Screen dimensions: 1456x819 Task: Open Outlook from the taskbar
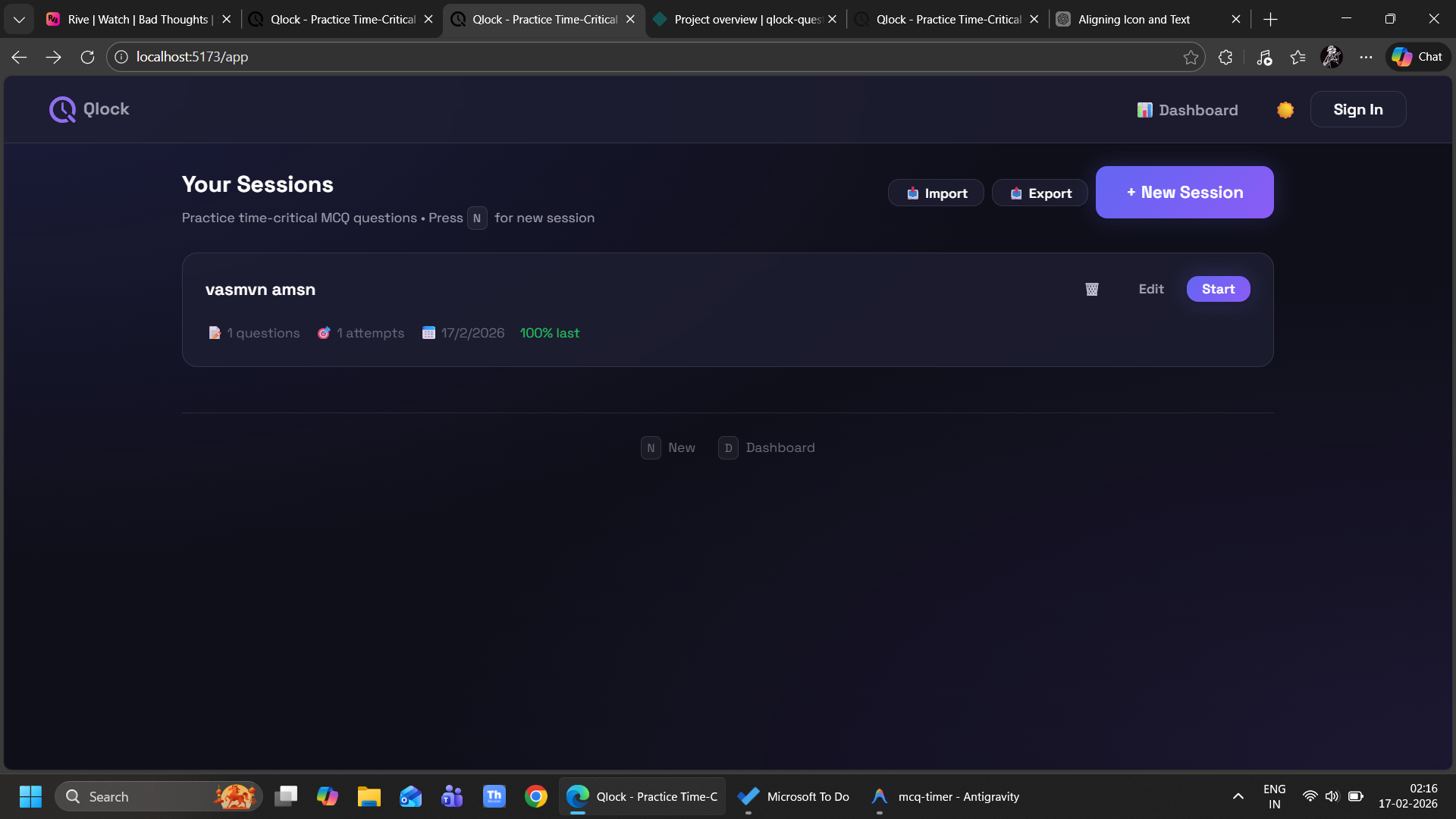click(x=411, y=796)
